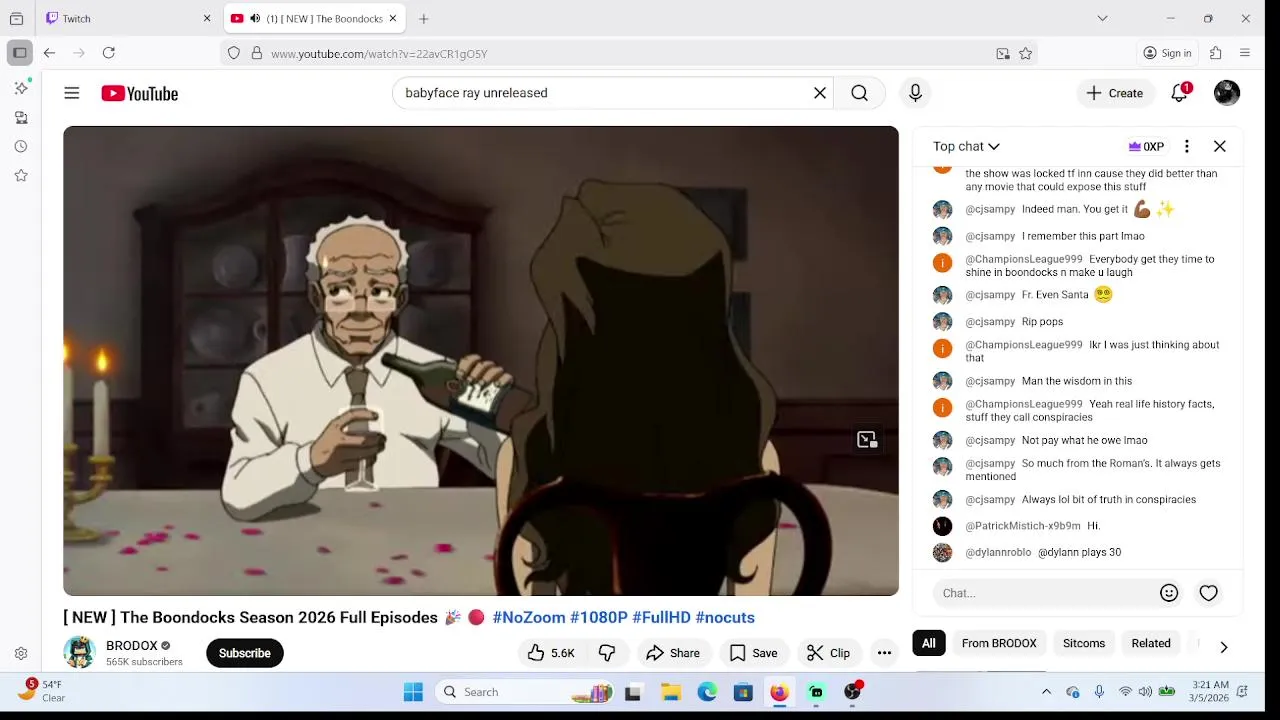The width and height of the screenshot is (1280, 720).
Task: Close The Boondocks browser tab
Action: (393, 18)
